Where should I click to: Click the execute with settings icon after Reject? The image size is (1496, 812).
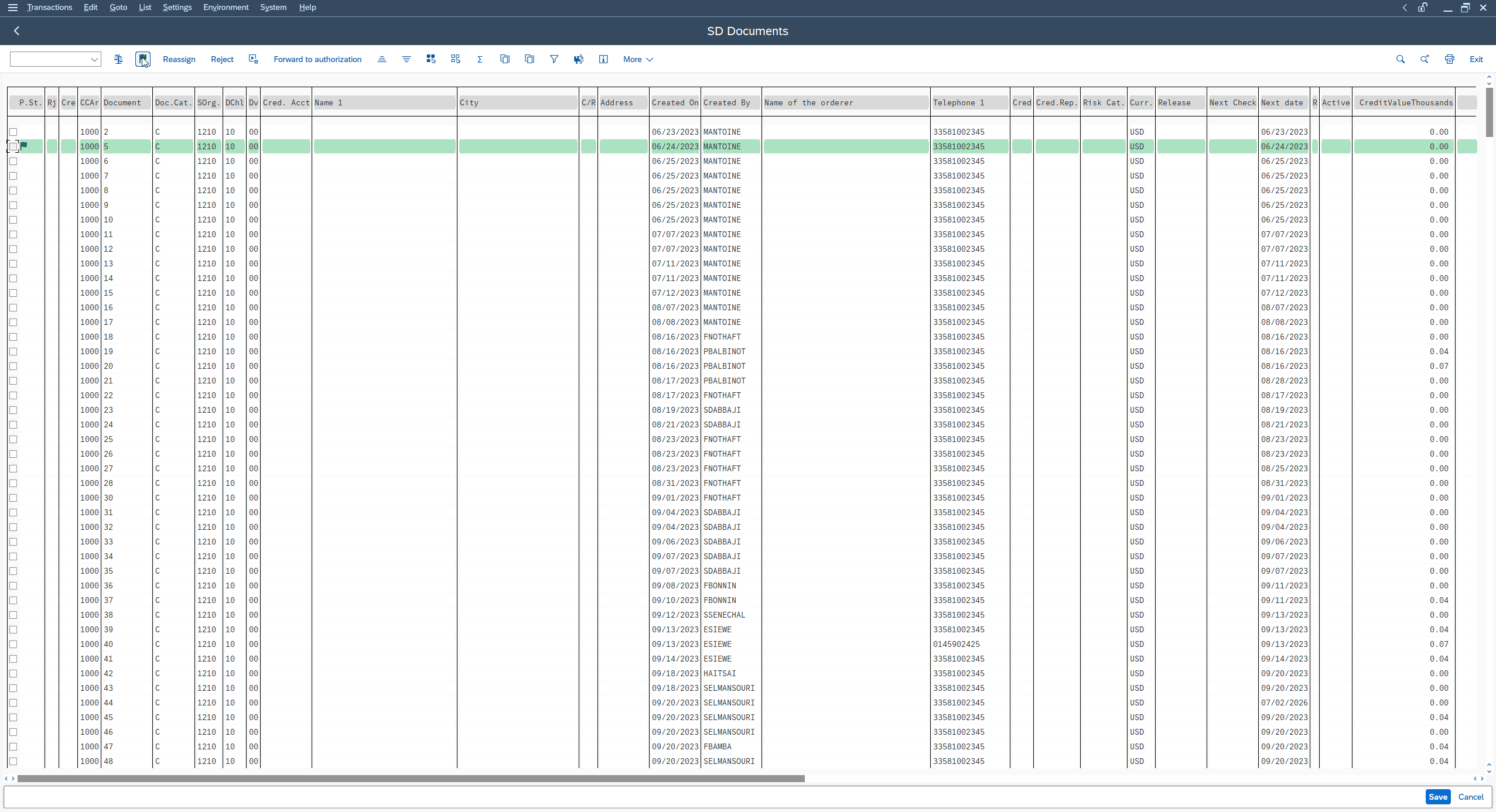tap(253, 59)
